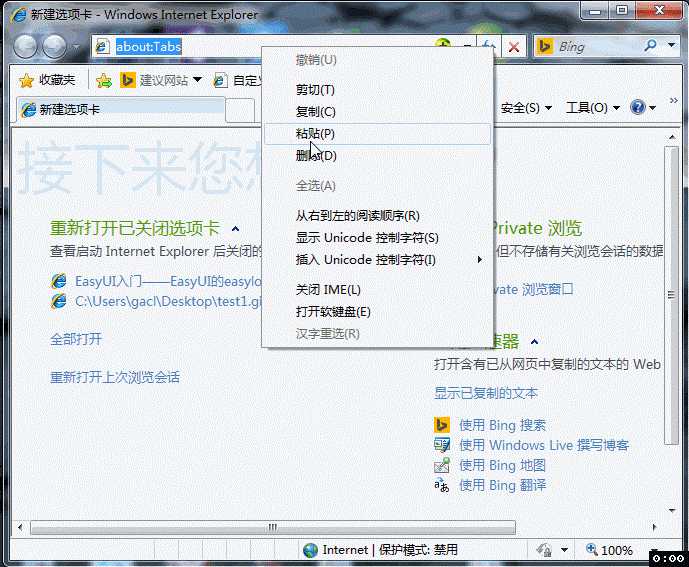
Task: Select the 新建选项卡 tab
Action: 121,109
